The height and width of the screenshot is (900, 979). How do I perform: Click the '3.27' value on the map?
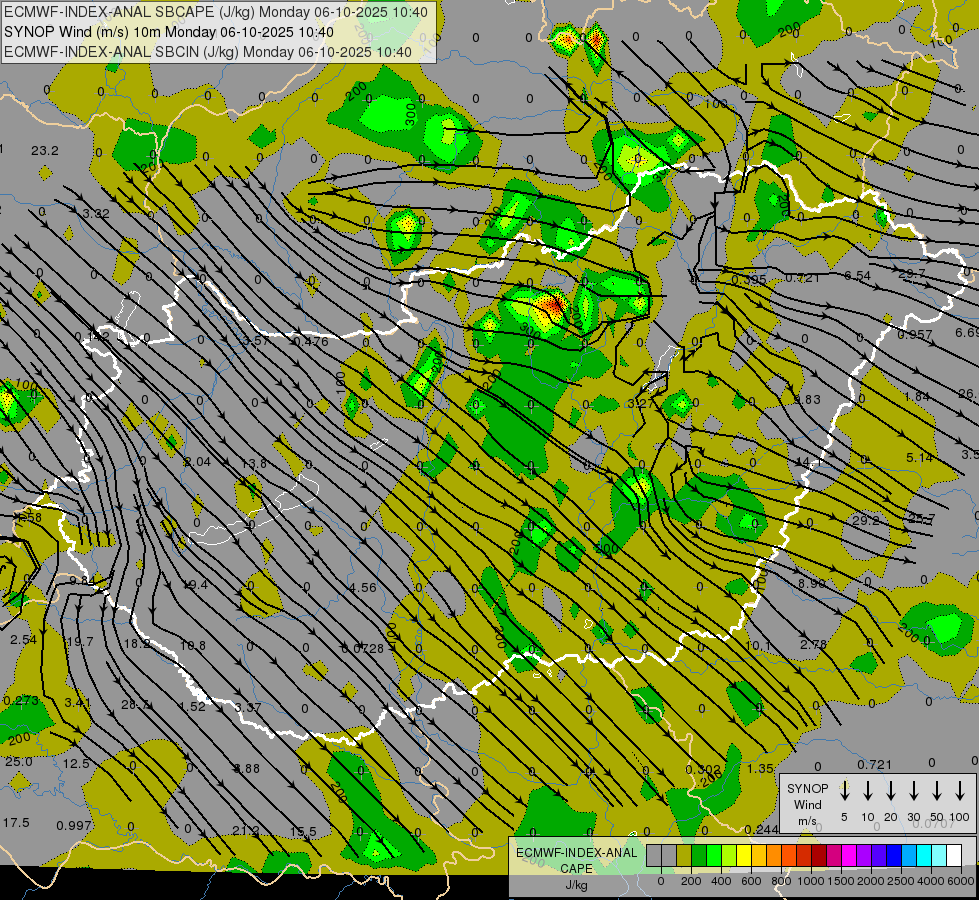pyautogui.click(x=640, y=404)
